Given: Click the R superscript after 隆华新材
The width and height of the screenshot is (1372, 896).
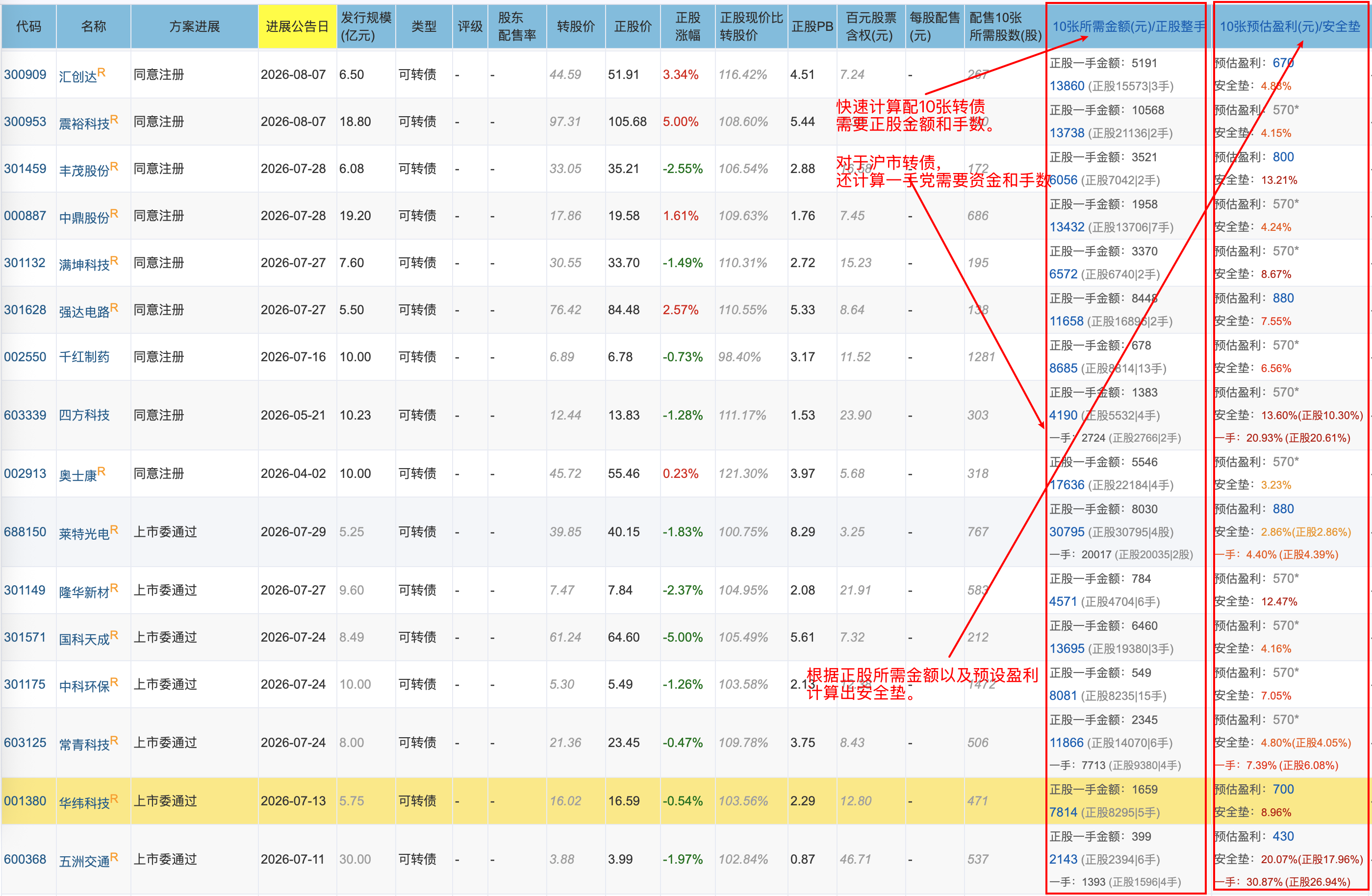Looking at the screenshot, I should (114, 588).
